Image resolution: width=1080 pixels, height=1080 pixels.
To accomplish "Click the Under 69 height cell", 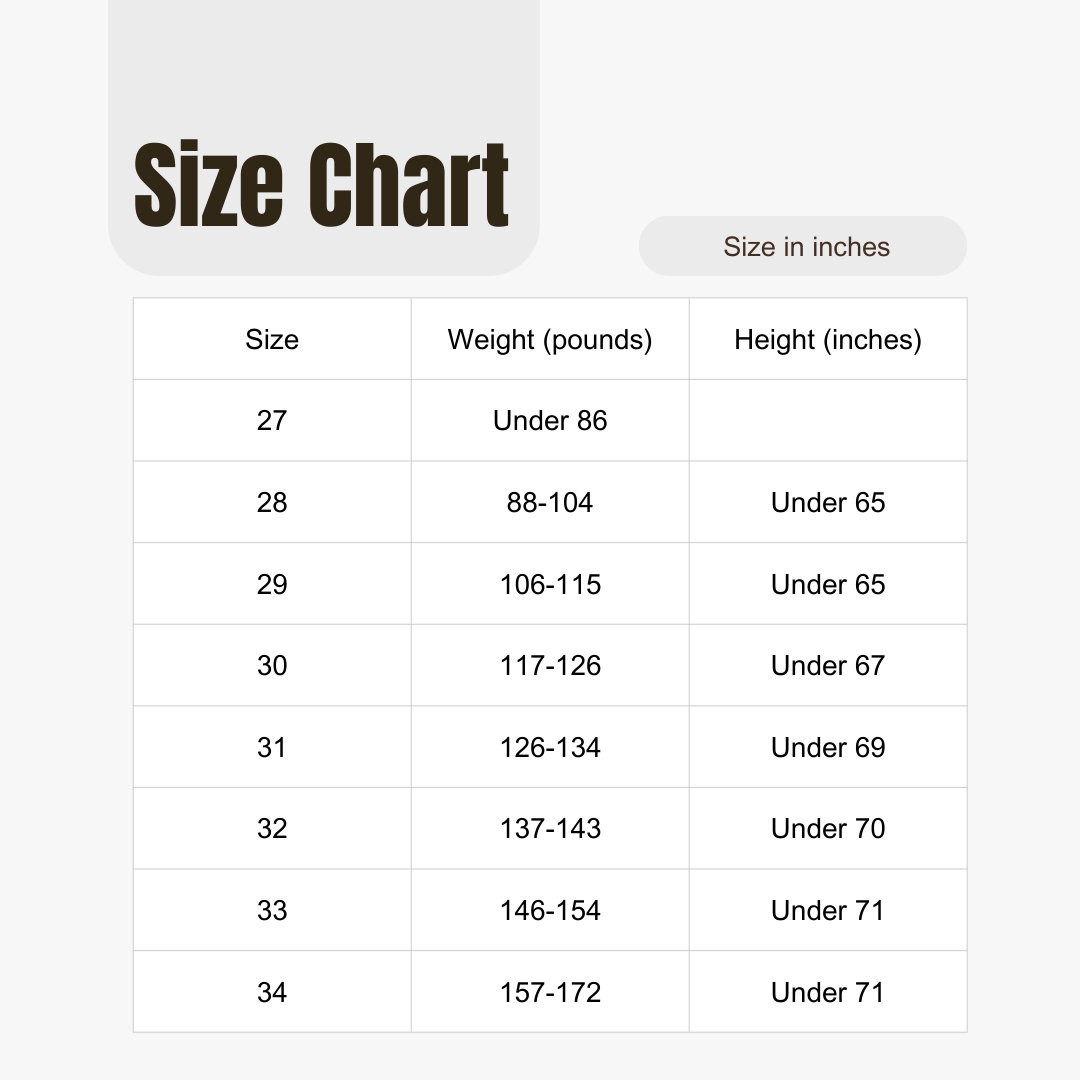I will (828, 747).
